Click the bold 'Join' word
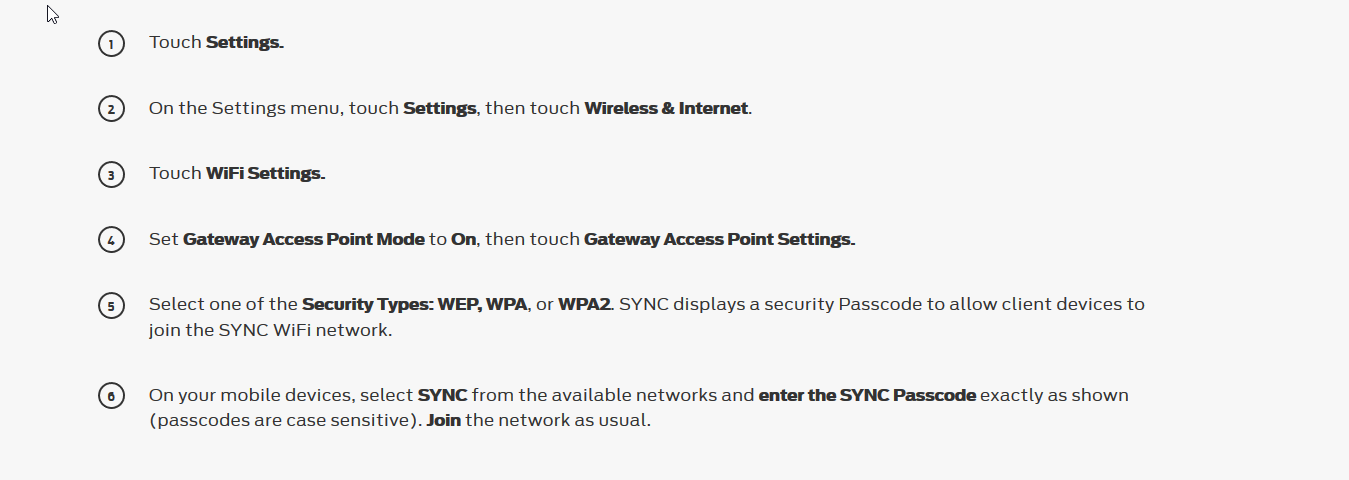This screenshot has height=480, width=1349. coord(444,421)
